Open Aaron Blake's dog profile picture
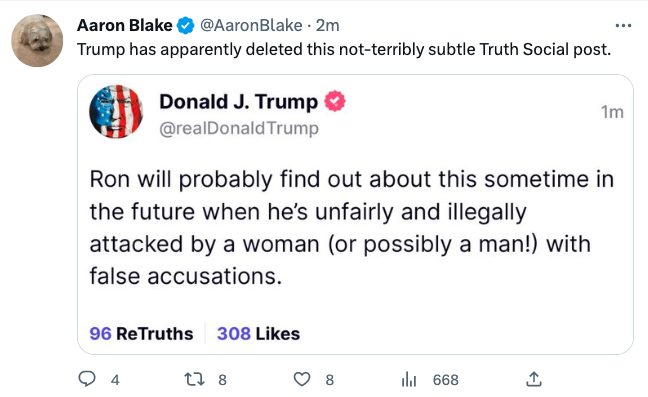648x397 pixels. pyautogui.click(x=37, y=40)
